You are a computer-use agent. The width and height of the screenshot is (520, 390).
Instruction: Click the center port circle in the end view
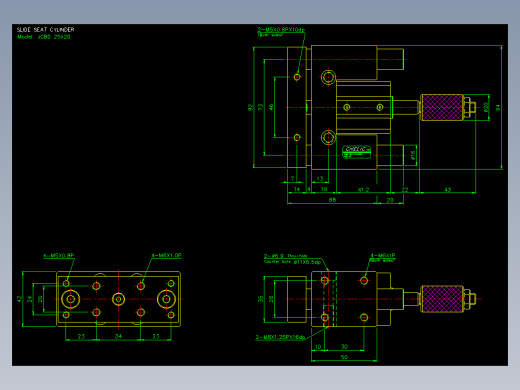pos(118,299)
